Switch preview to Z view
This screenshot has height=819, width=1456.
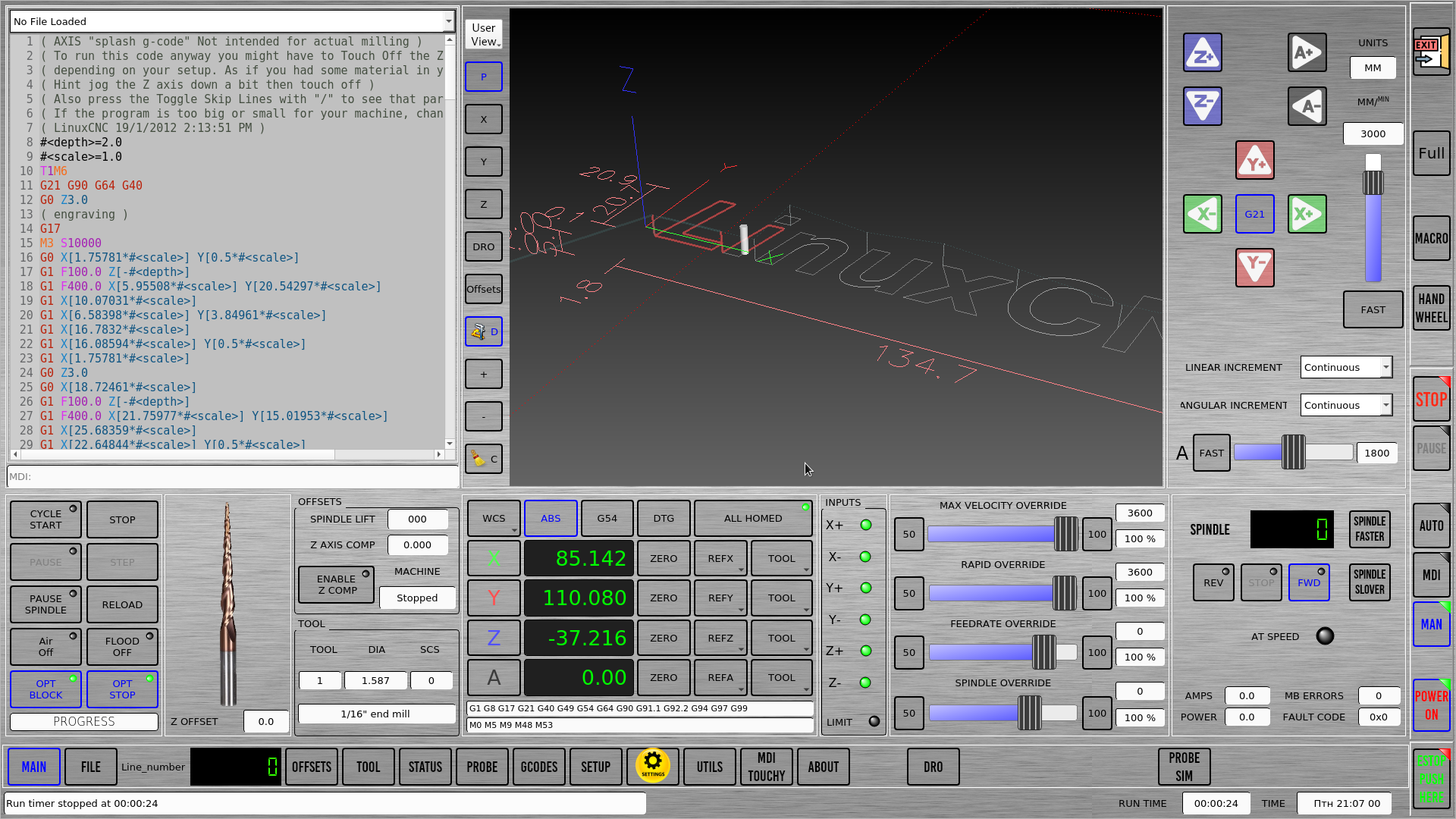click(484, 204)
